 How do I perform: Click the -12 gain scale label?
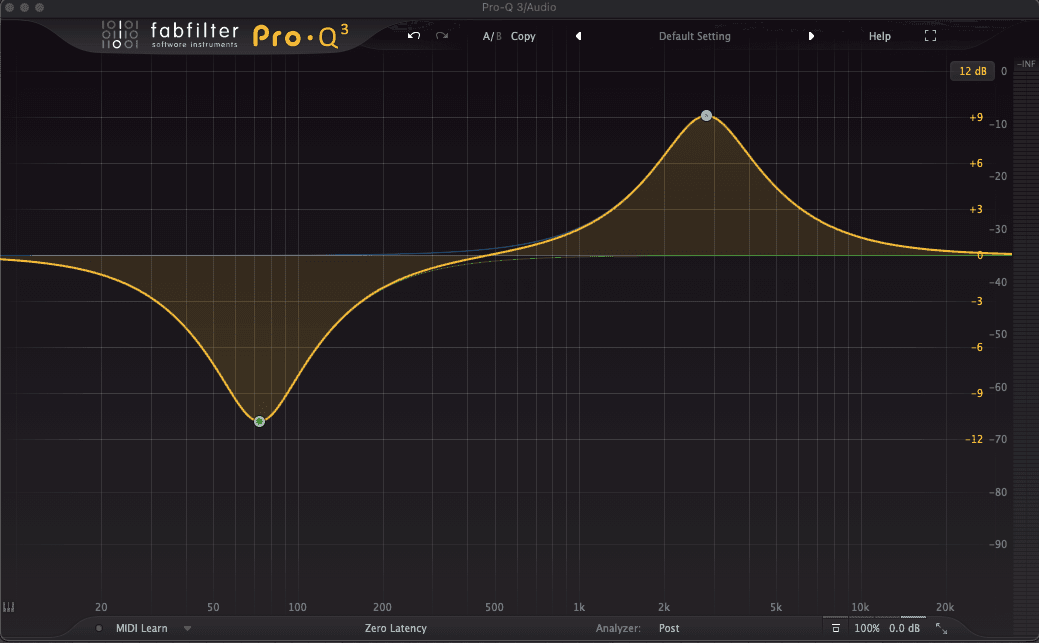coord(974,439)
